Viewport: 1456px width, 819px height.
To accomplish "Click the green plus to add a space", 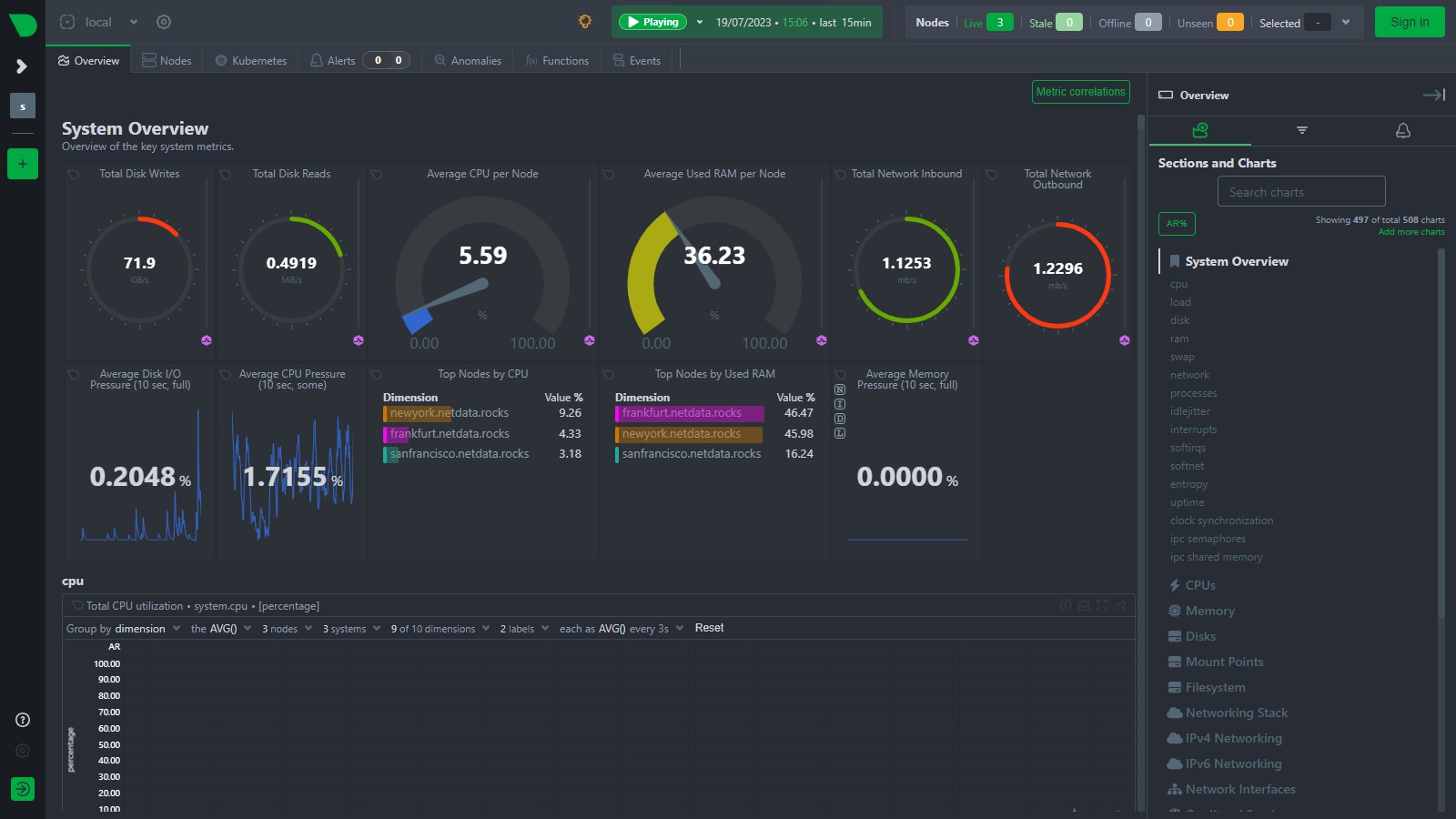I will tap(23, 164).
